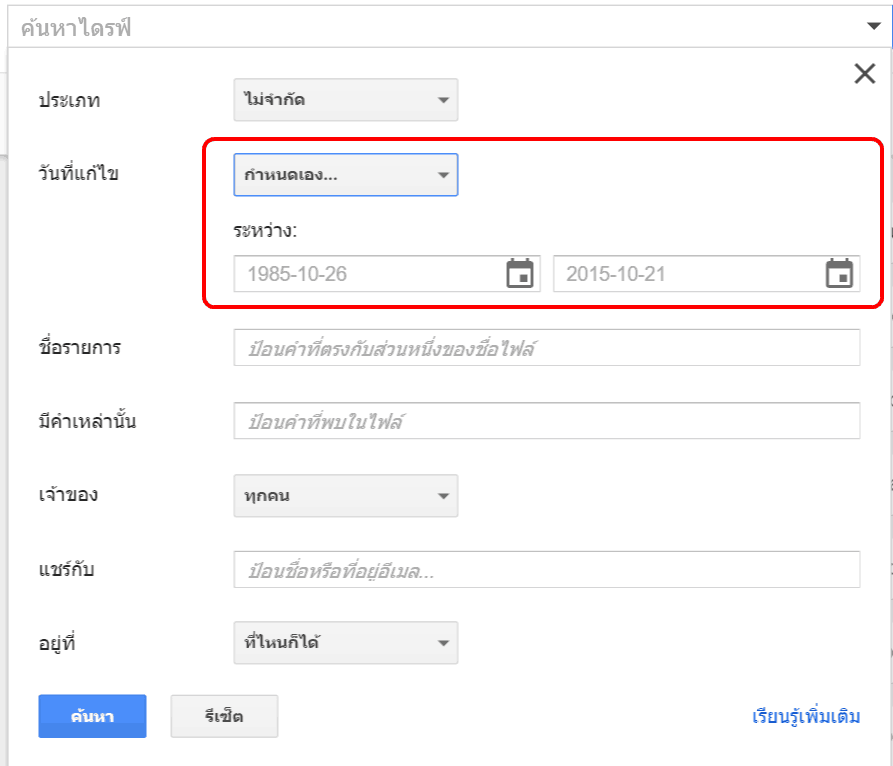The height and width of the screenshot is (766, 893).
Task: Focus the แชร์กับ shared-with input field
Action: click(x=546, y=570)
